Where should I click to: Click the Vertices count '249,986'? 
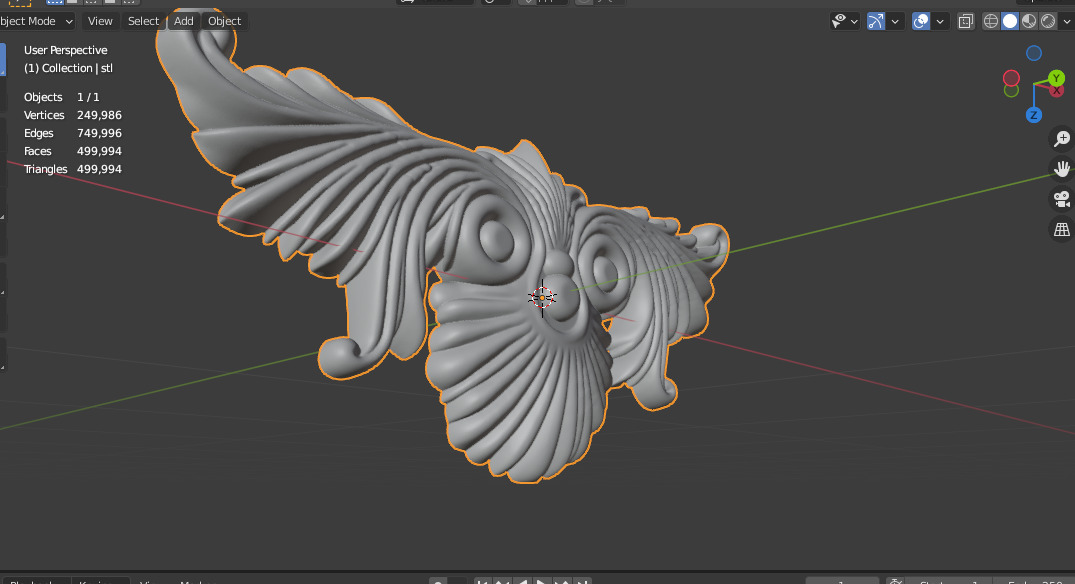click(99, 115)
